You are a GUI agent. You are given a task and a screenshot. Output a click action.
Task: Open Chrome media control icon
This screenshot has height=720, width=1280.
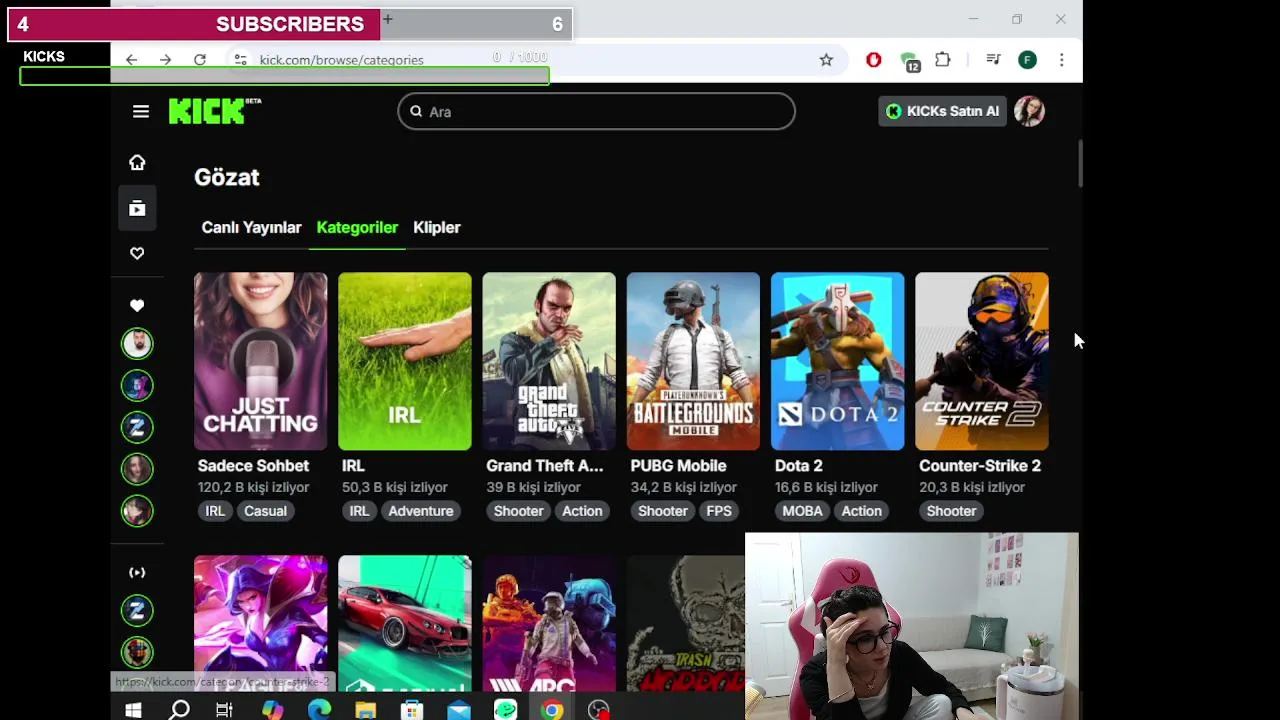[993, 60]
